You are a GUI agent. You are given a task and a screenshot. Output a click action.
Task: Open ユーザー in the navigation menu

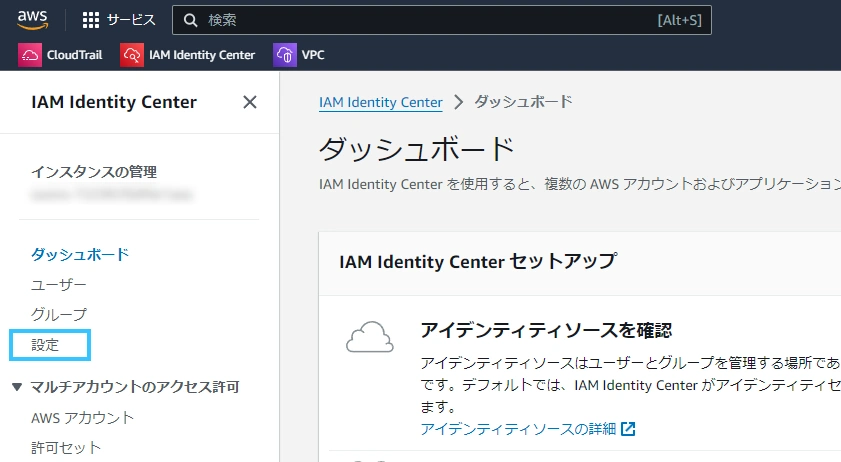tap(58, 284)
